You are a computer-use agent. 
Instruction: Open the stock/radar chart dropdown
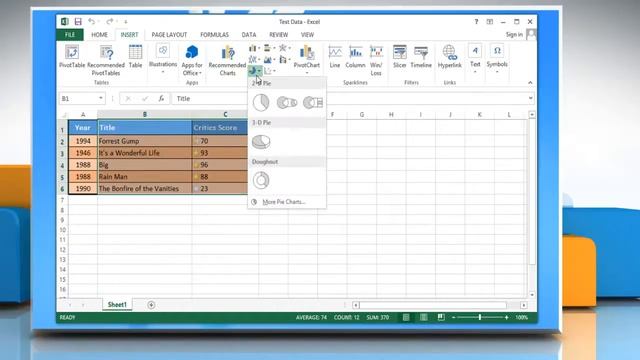point(284,49)
